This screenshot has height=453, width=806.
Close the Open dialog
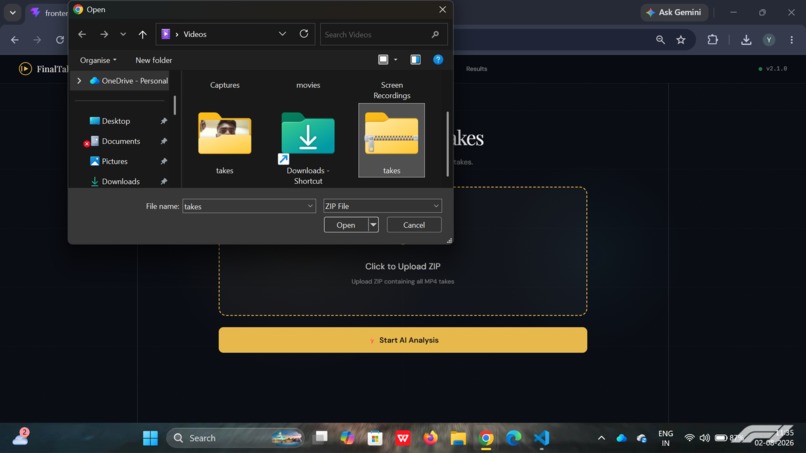click(442, 9)
